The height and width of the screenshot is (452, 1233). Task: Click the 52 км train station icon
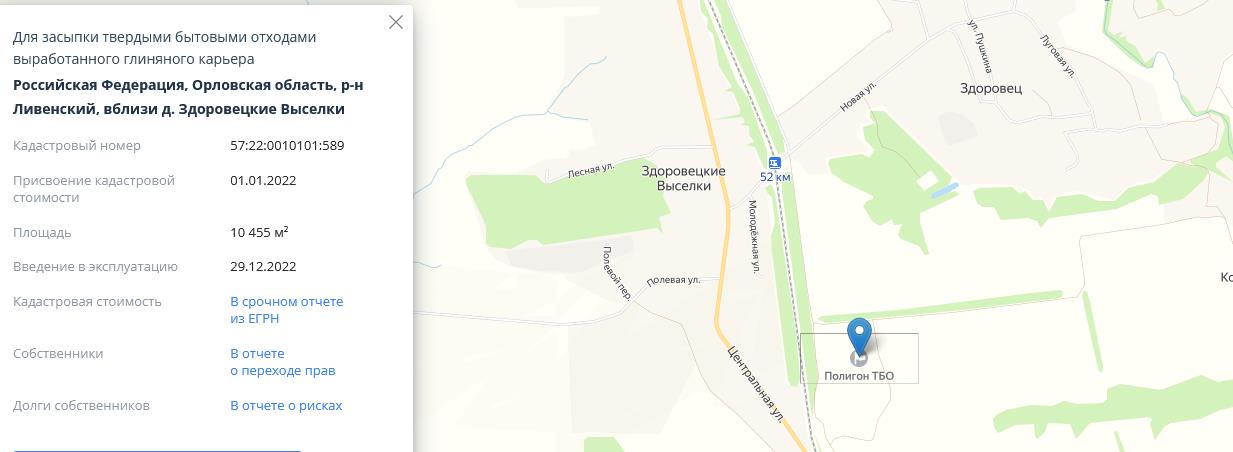click(774, 162)
